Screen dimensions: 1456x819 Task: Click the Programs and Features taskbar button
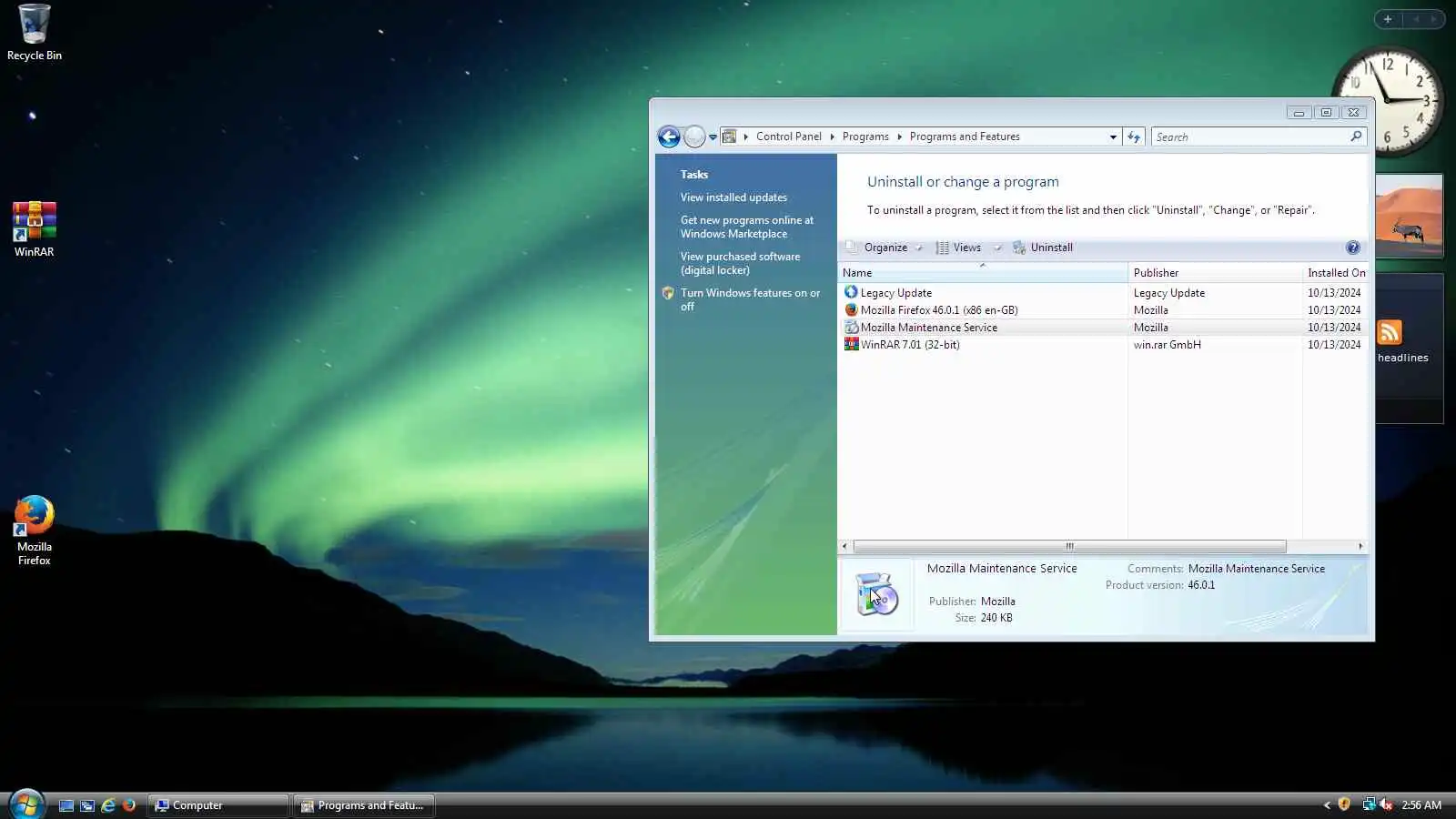[x=364, y=805]
